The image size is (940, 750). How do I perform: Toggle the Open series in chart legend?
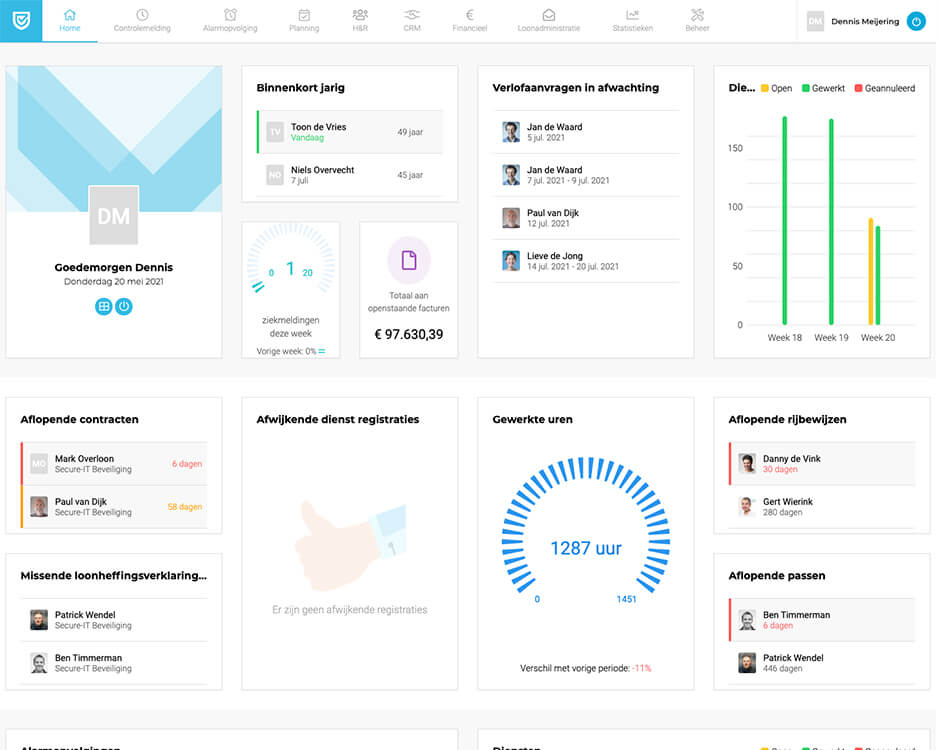(x=776, y=88)
